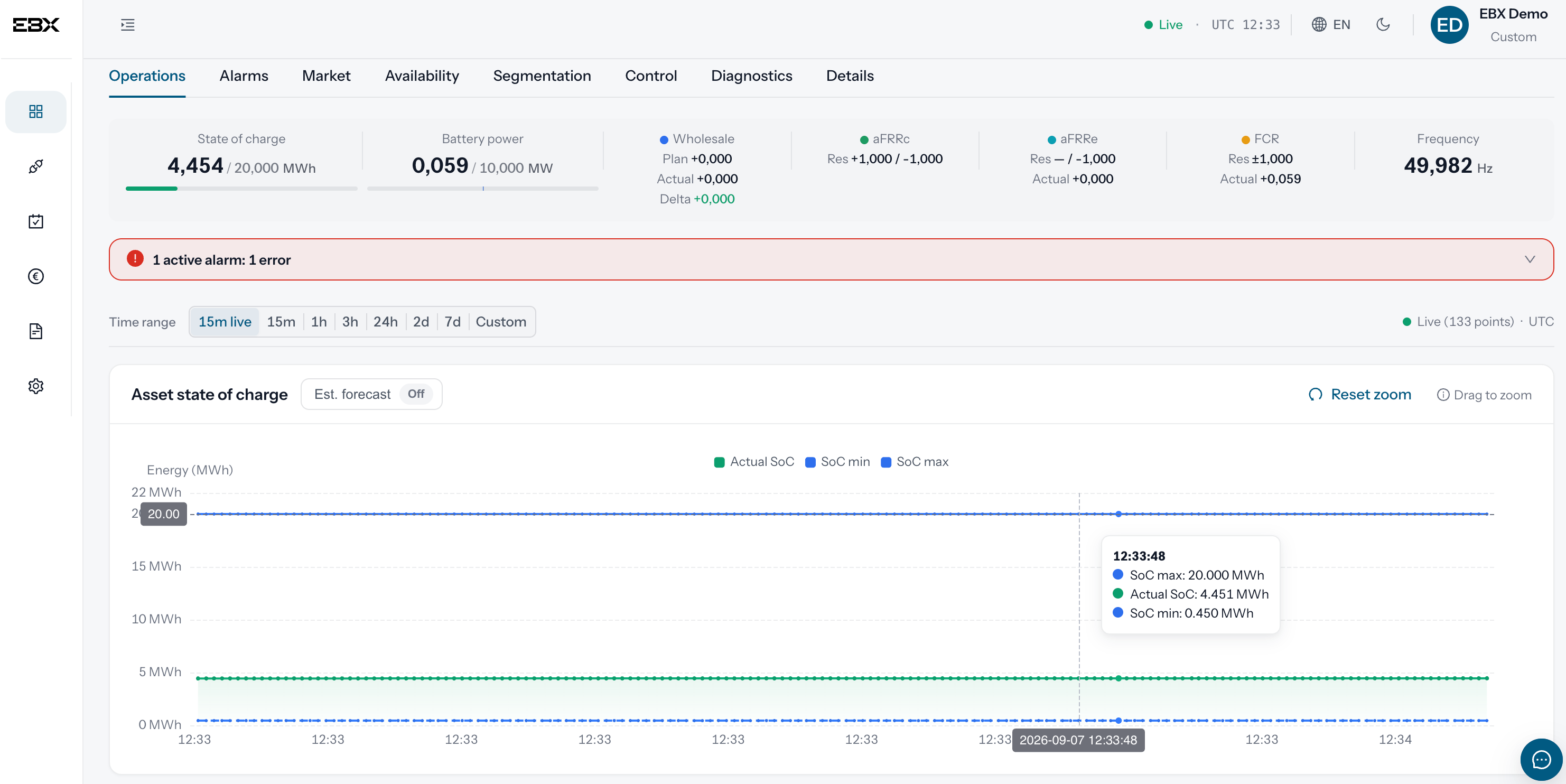The width and height of the screenshot is (1566, 784).
Task: Open the chat support bubble
Action: pos(1541,759)
